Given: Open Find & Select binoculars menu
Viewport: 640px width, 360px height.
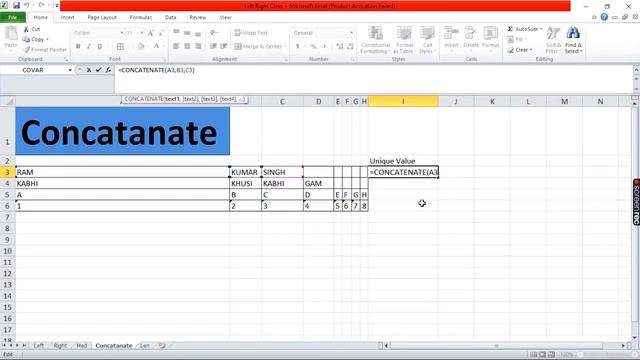Looking at the screenshot, I should [x=573, y=40].
